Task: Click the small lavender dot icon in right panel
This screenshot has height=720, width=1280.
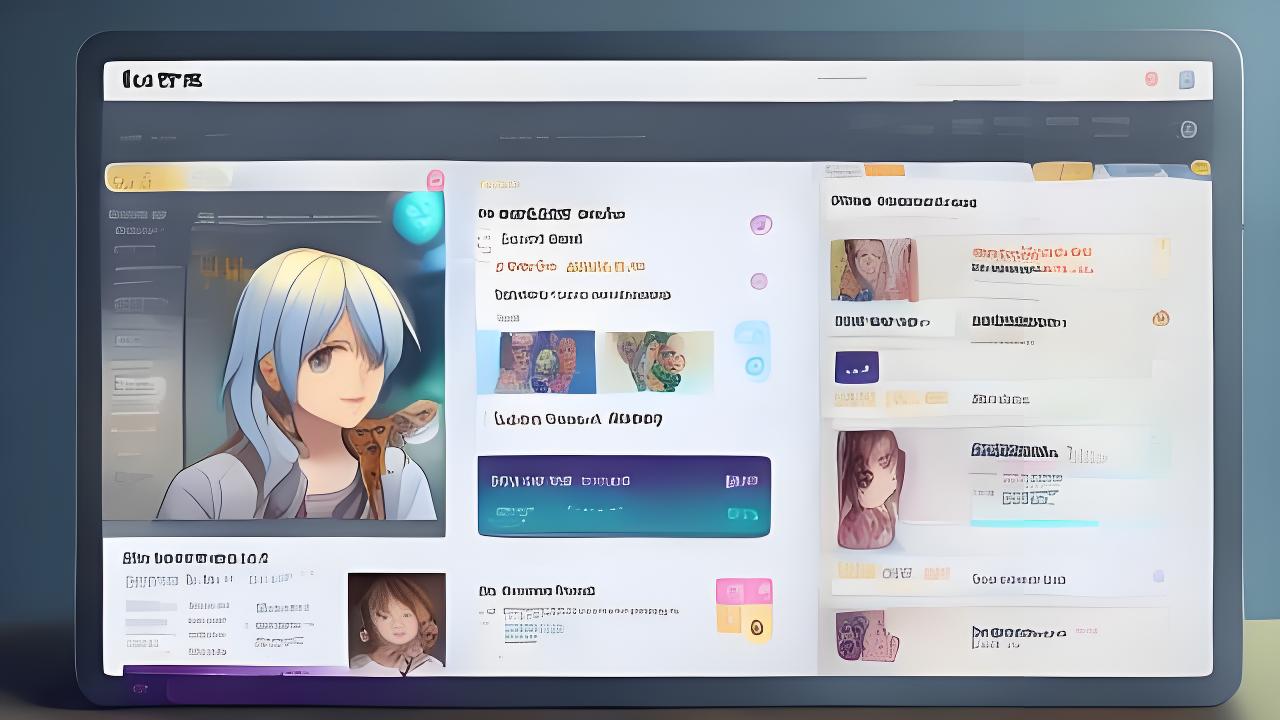Action: (1158, 576)
